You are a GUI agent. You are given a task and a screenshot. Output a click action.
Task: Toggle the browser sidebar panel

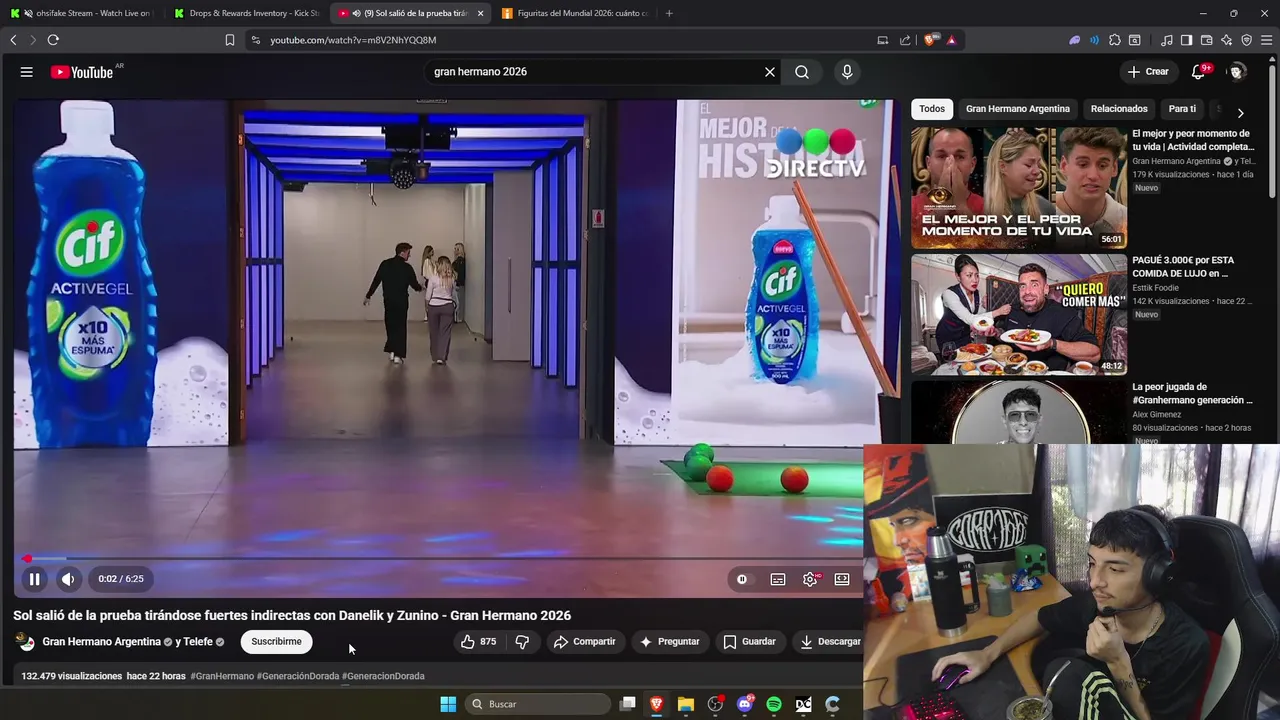point(1186,40)
